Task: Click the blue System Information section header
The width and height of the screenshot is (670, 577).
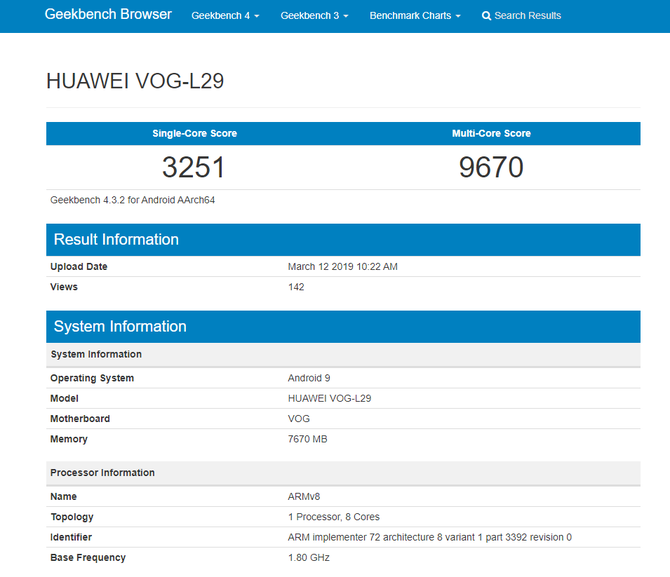Action: (343, 327)
